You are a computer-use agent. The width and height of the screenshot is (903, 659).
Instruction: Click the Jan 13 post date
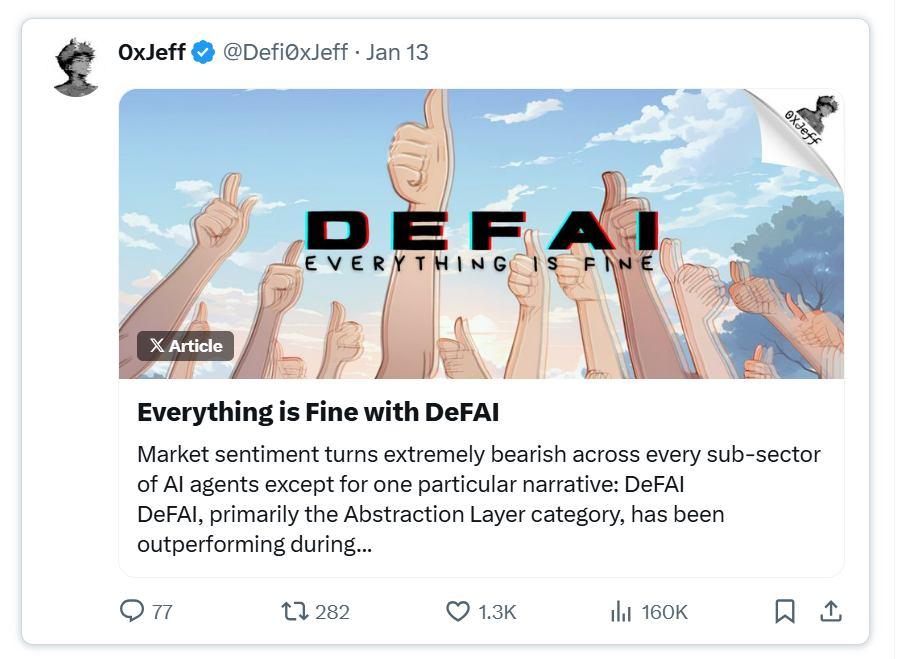[x=397, y=52]
